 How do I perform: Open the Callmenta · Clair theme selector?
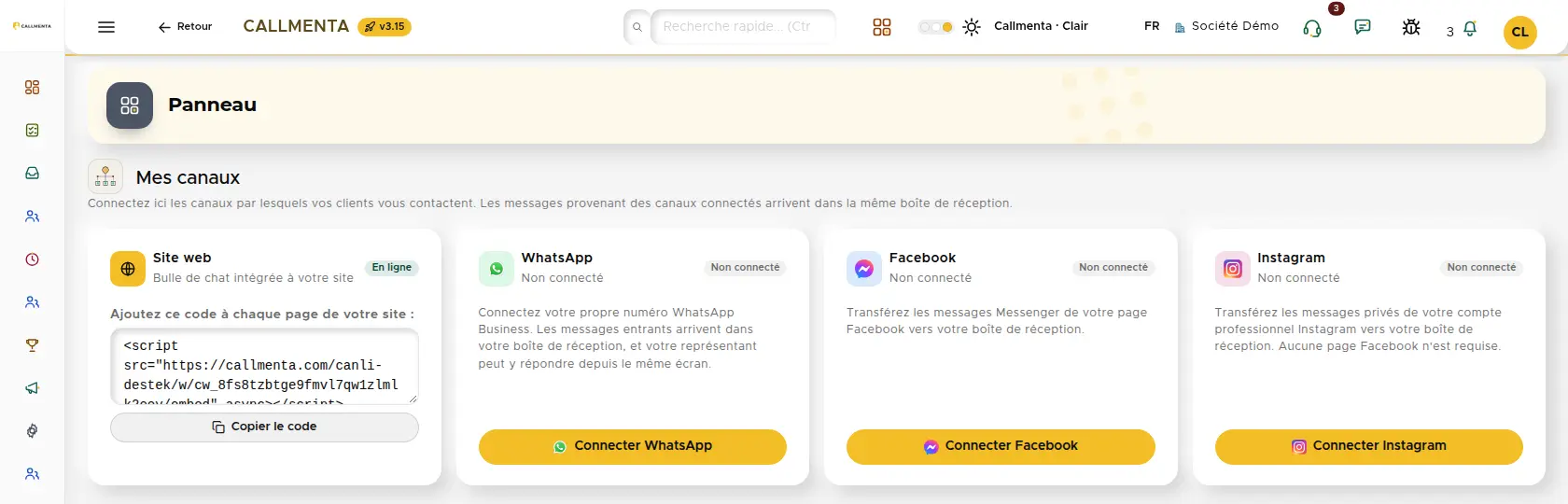point(1041,26)
